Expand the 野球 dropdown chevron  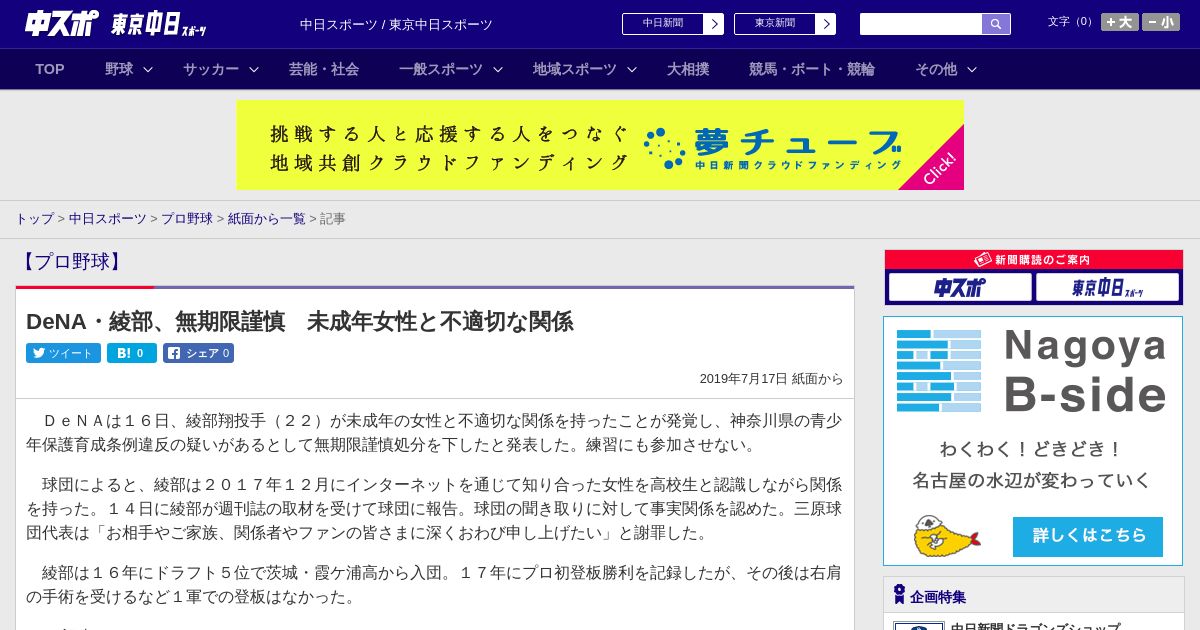[x=148, y=69]
